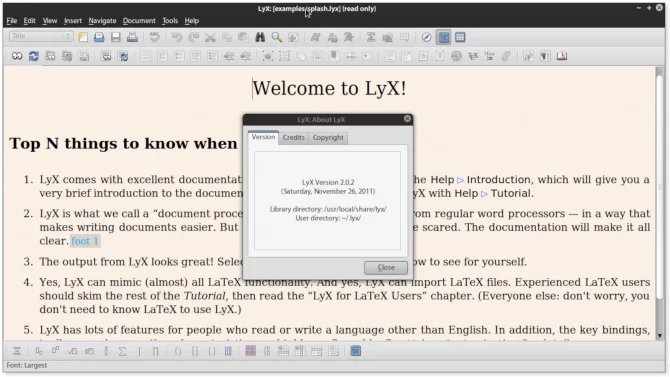Click 'LyX Version 2.0.2' text in dialog
This screenshot has height=377, width=670.
[328, 182]
